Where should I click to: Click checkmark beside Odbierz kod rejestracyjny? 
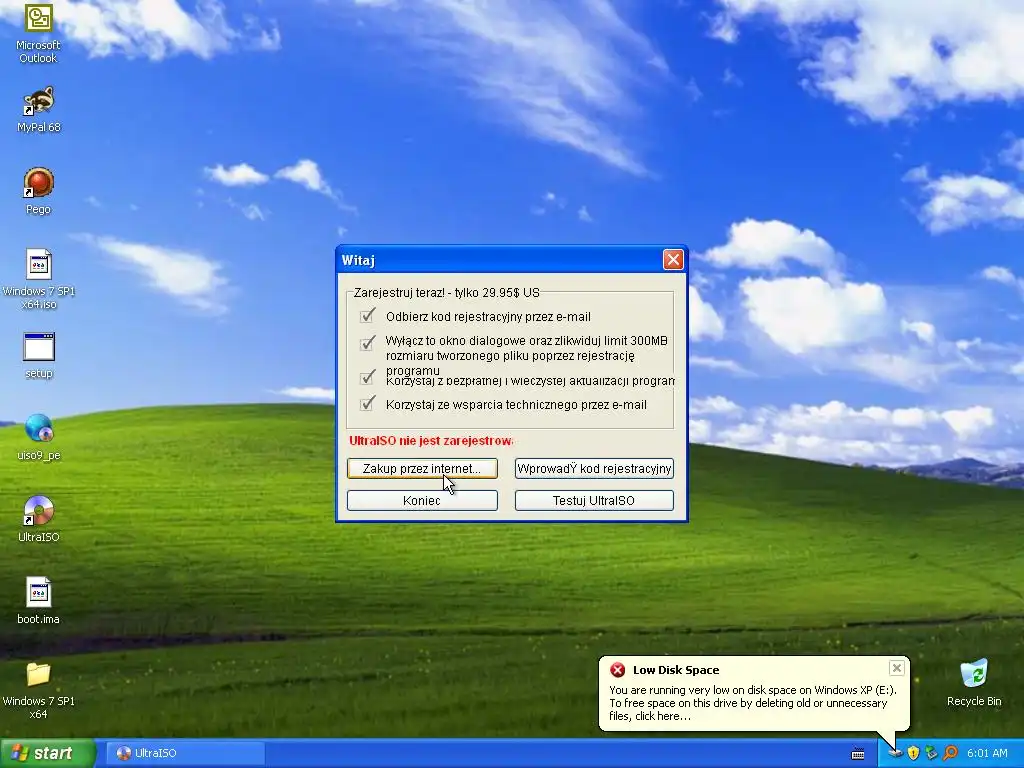368,315
